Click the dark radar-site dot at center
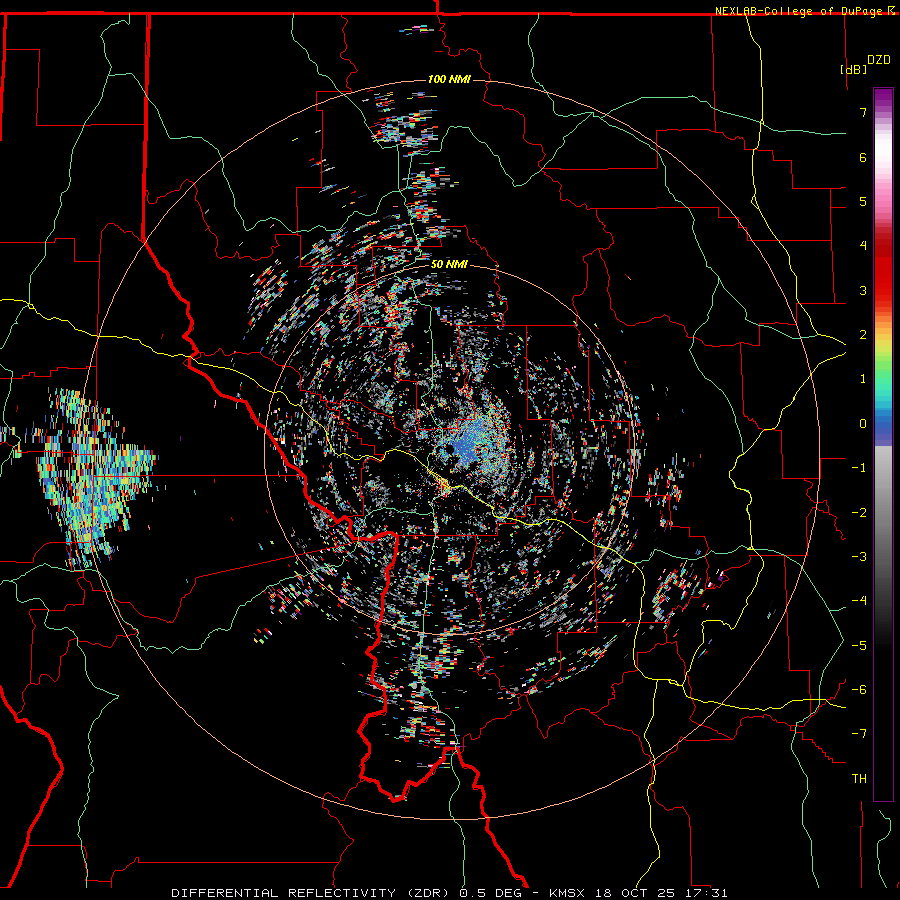Viewport: 900px width, 900px height. point(449,448)
